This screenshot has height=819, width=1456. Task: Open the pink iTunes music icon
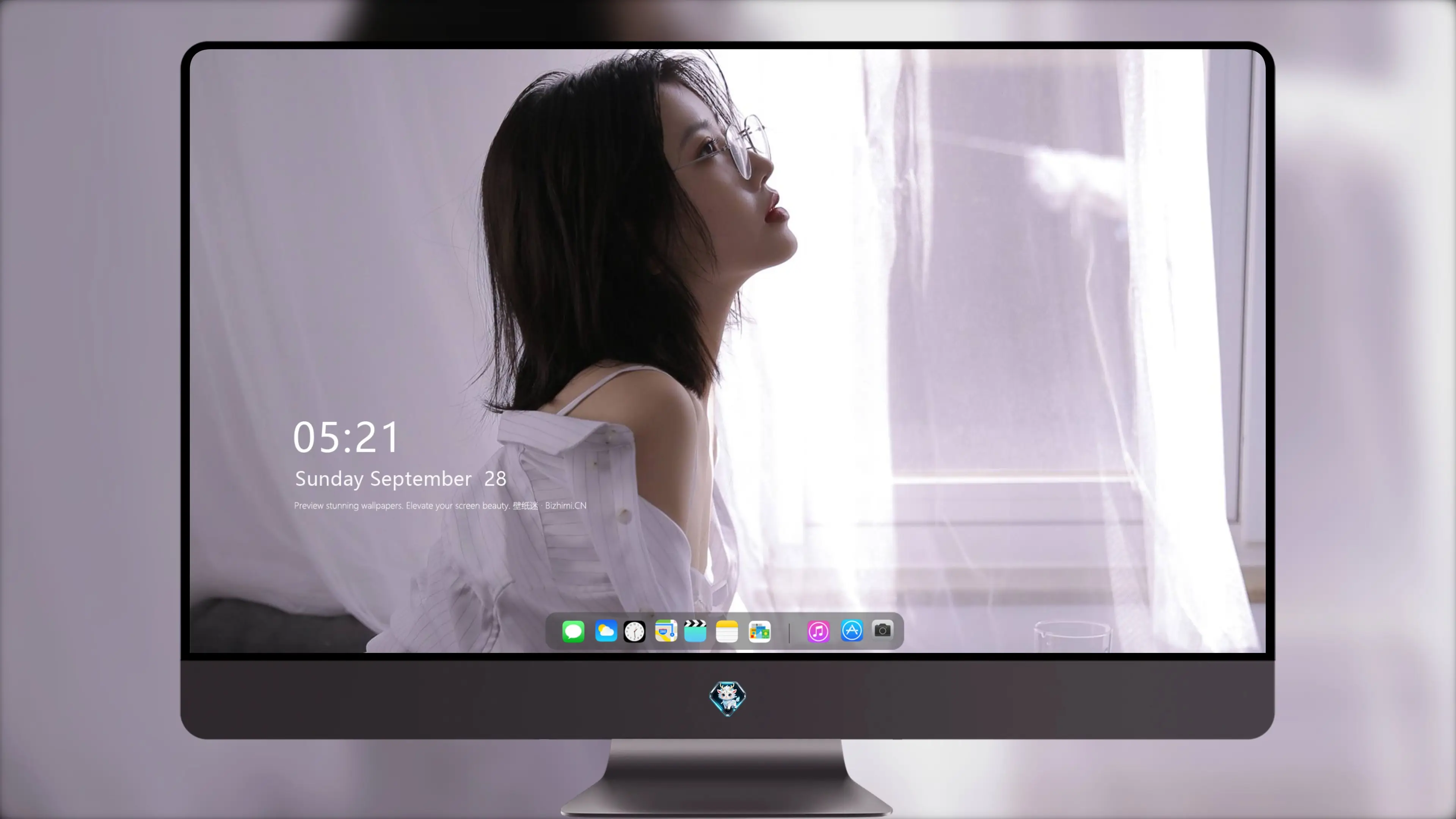tap(819, 631)
